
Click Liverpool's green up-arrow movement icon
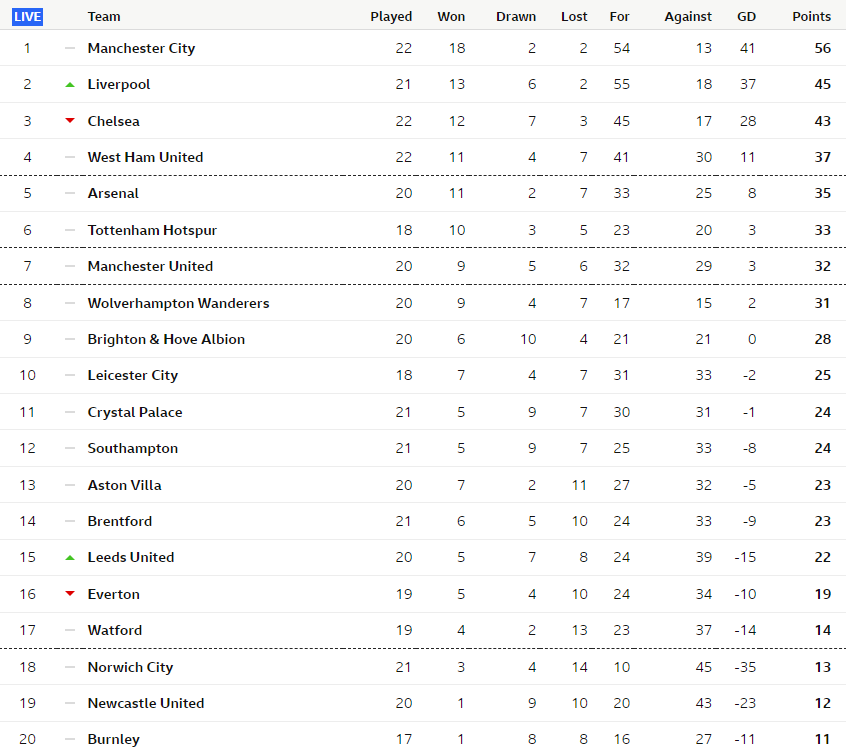click(70, 85)
